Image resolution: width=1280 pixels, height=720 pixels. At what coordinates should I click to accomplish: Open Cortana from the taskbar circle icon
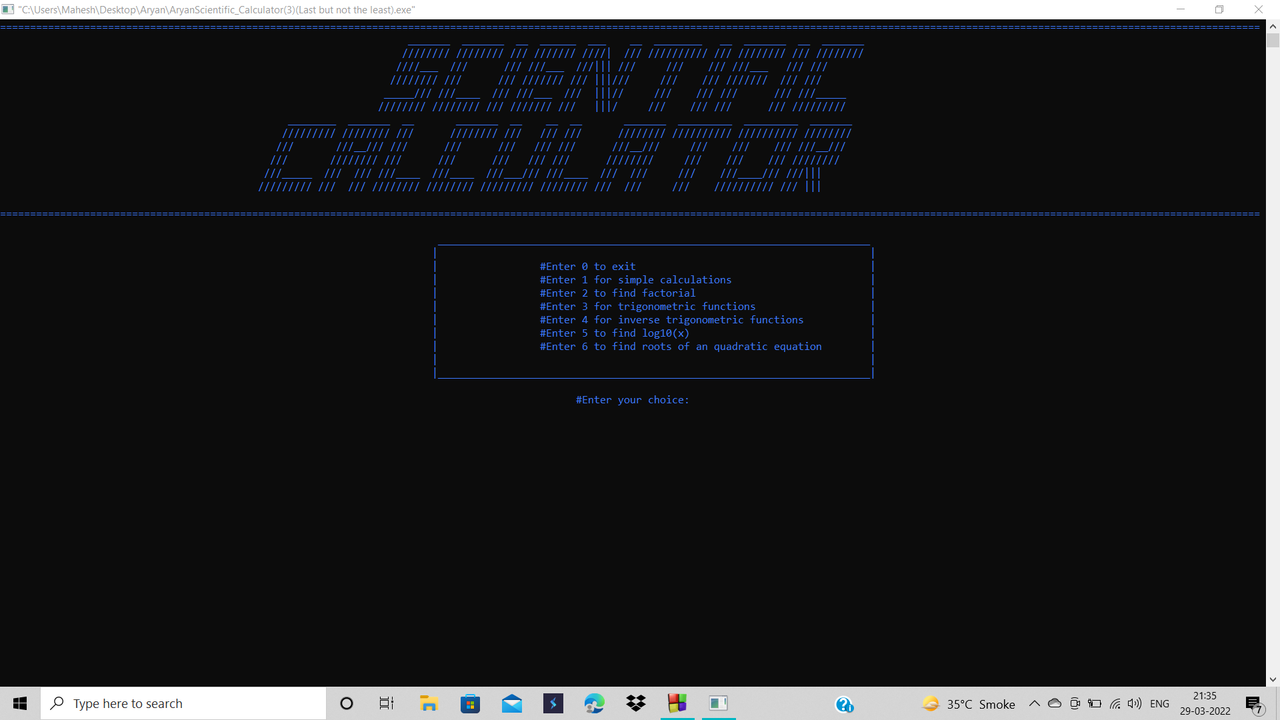point(346,703)
